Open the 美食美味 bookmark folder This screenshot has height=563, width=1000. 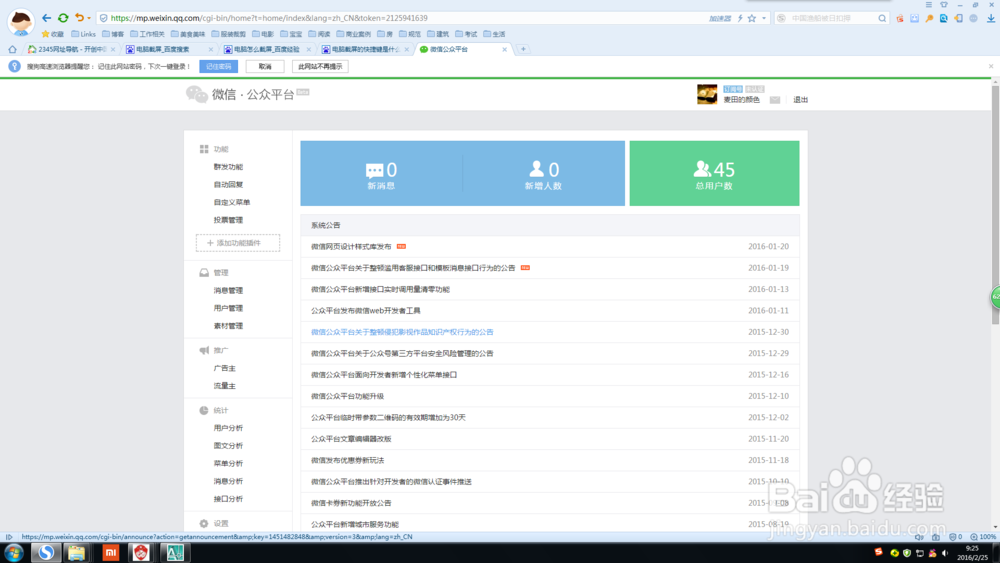pos(188,34)
